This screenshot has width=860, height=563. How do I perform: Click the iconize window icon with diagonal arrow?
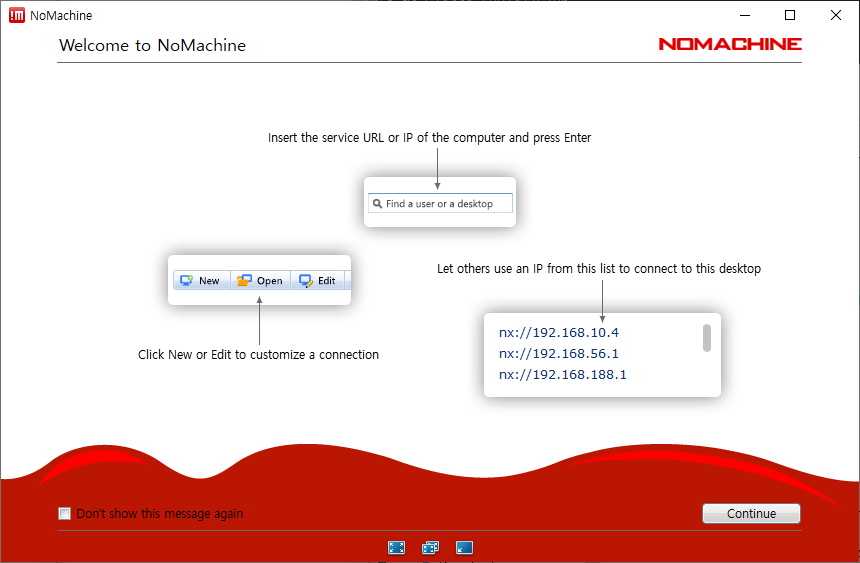coord(464,547)
